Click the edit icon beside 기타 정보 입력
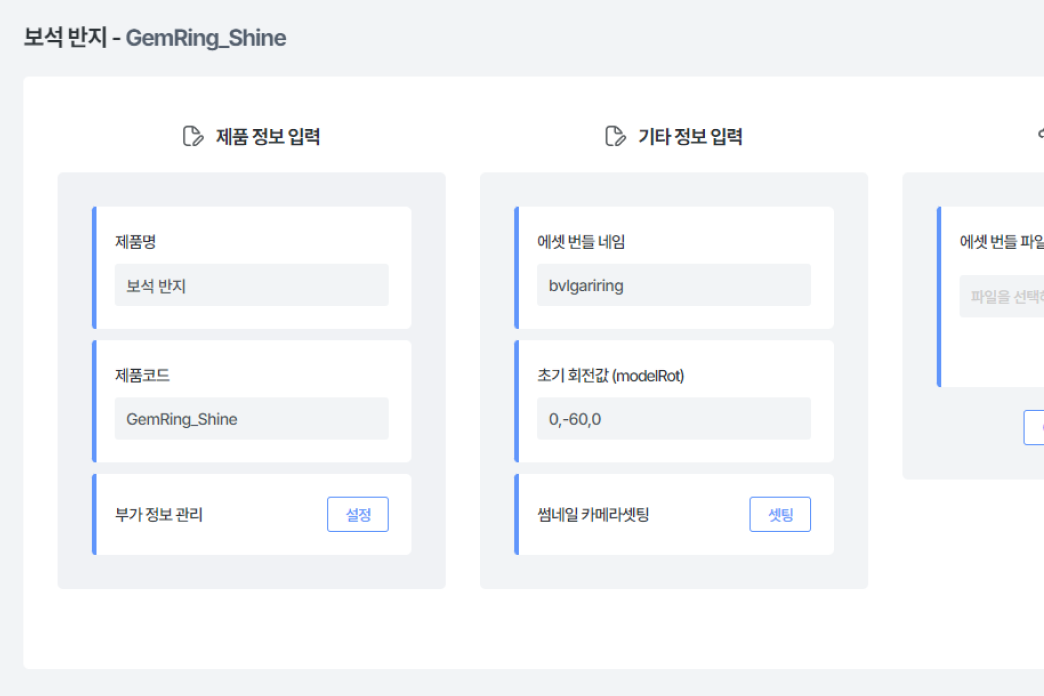The image size is (1044, 696). pyautogui.click(x=615, y=136)
